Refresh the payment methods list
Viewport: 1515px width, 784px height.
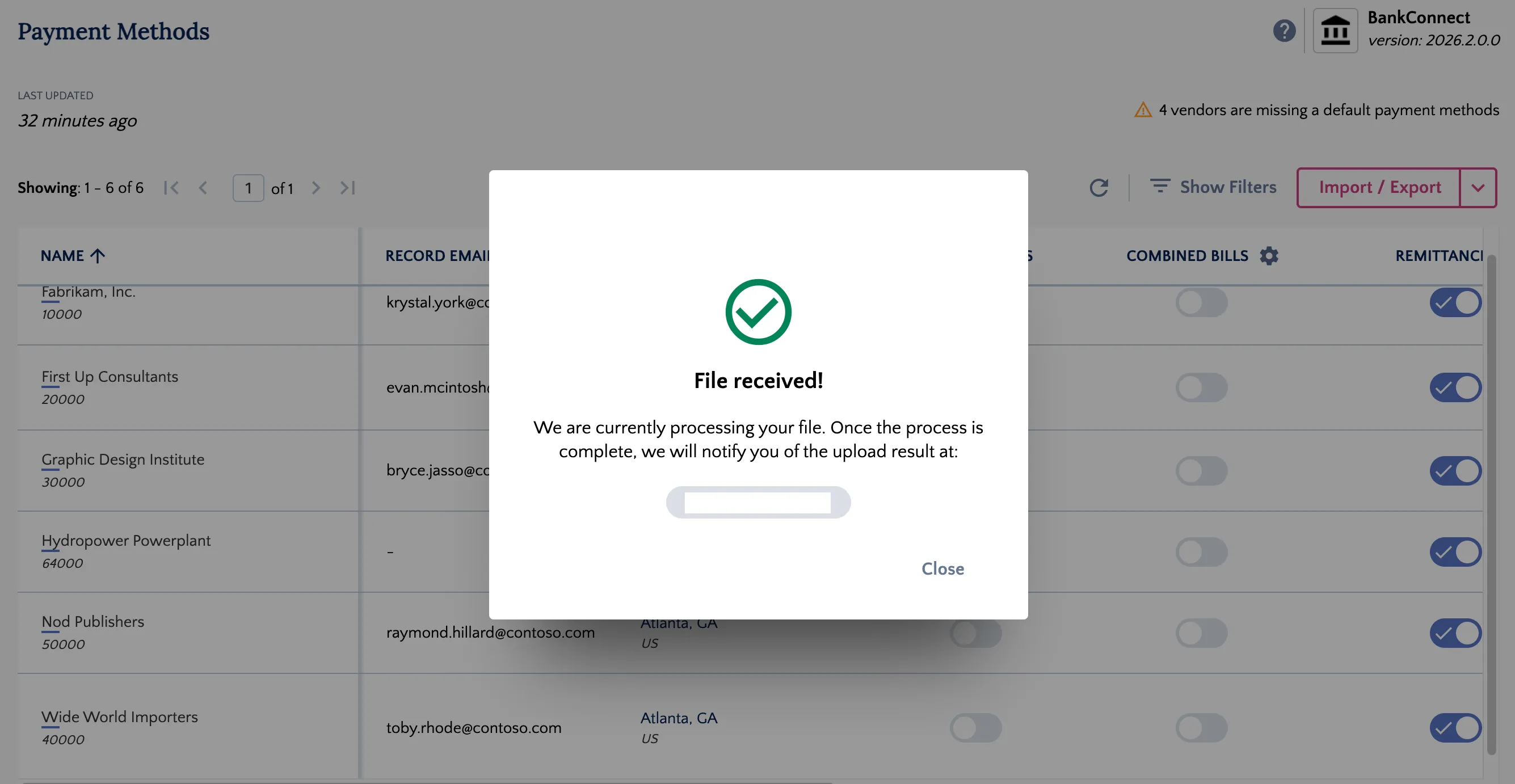click(1098, 188)
